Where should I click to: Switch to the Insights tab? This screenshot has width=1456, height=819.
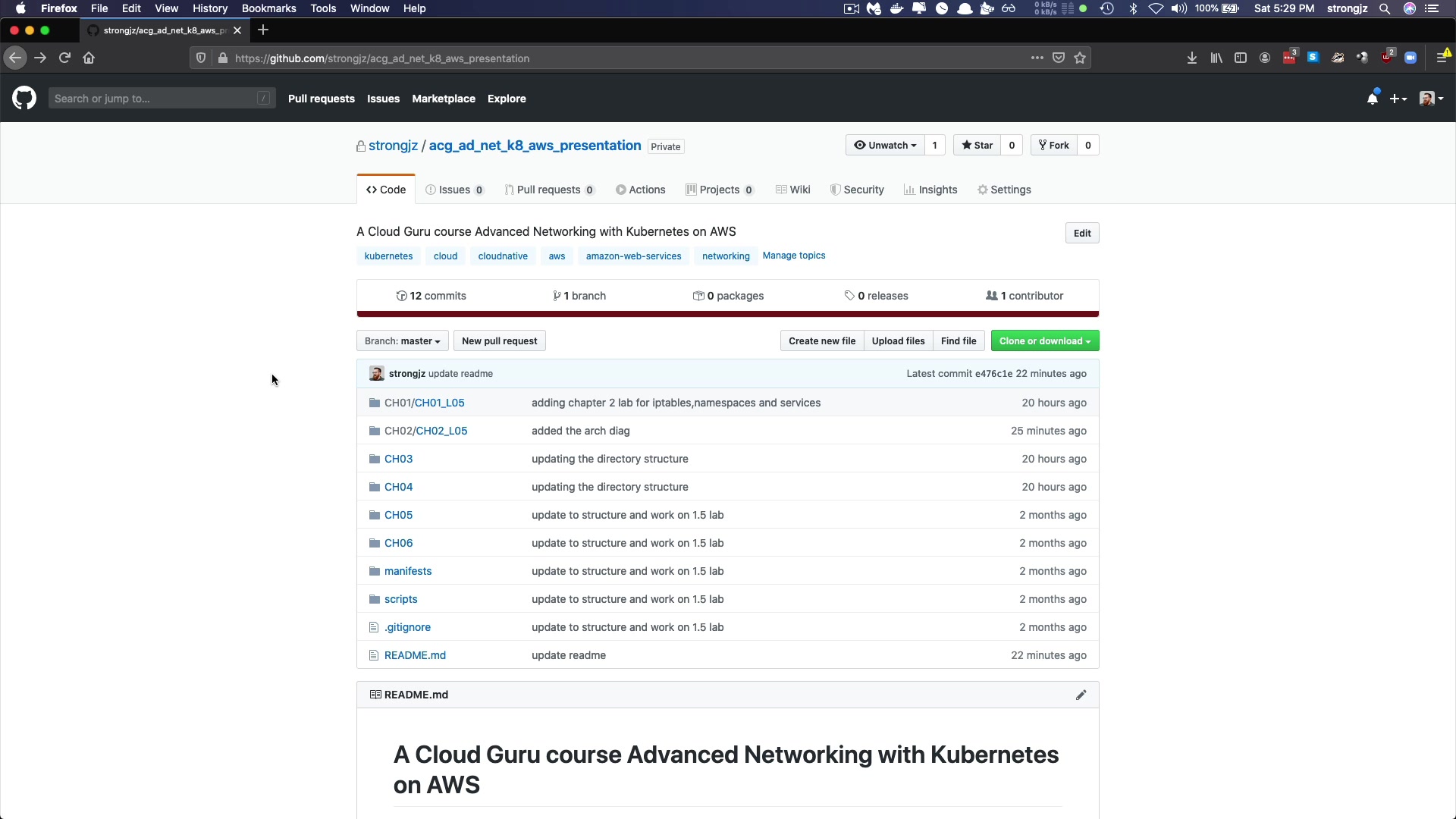pos(930,190)
